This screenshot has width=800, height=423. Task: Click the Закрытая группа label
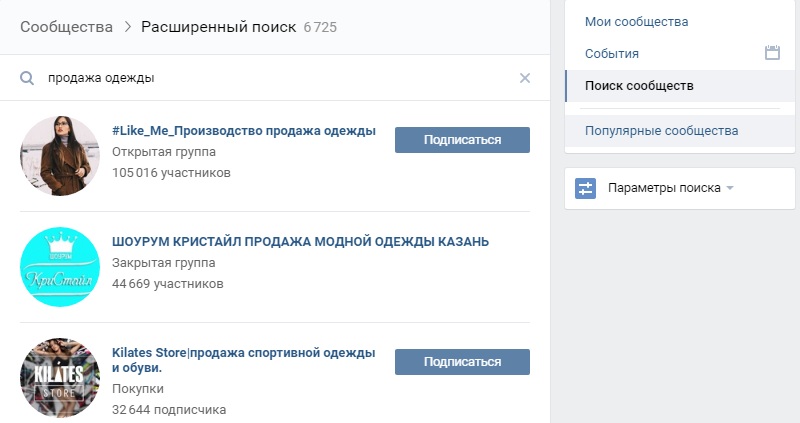(x=164, y=263)
